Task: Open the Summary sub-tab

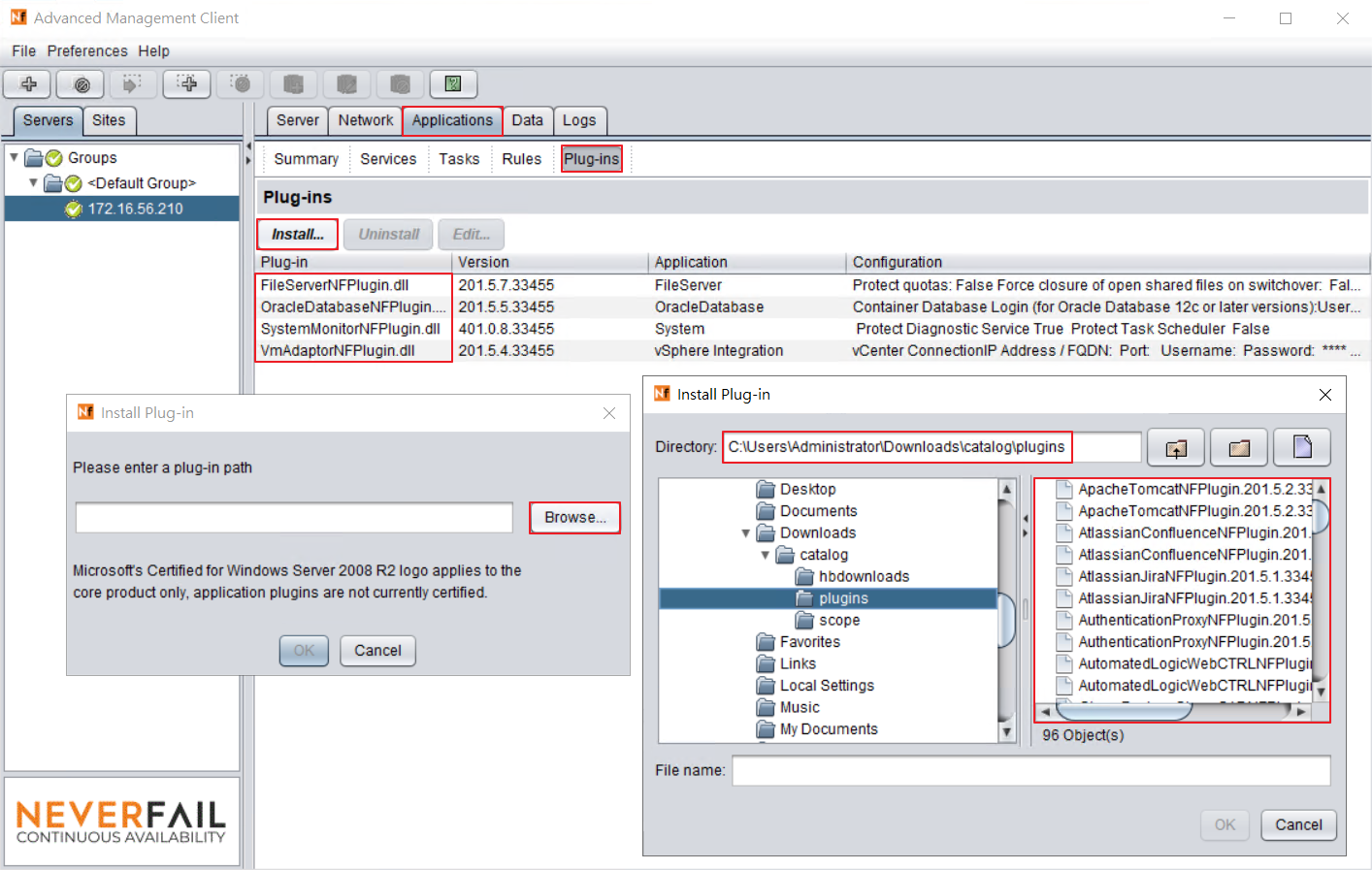Action: pos(306,159)
